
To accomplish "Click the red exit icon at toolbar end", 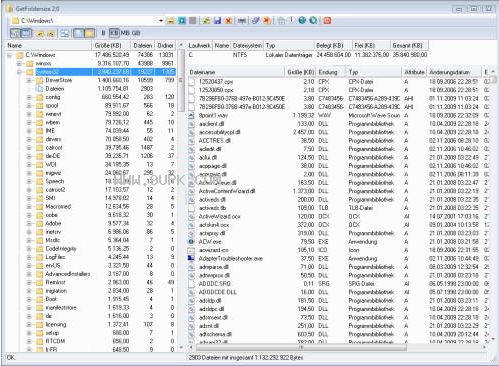I will (327, 21).
